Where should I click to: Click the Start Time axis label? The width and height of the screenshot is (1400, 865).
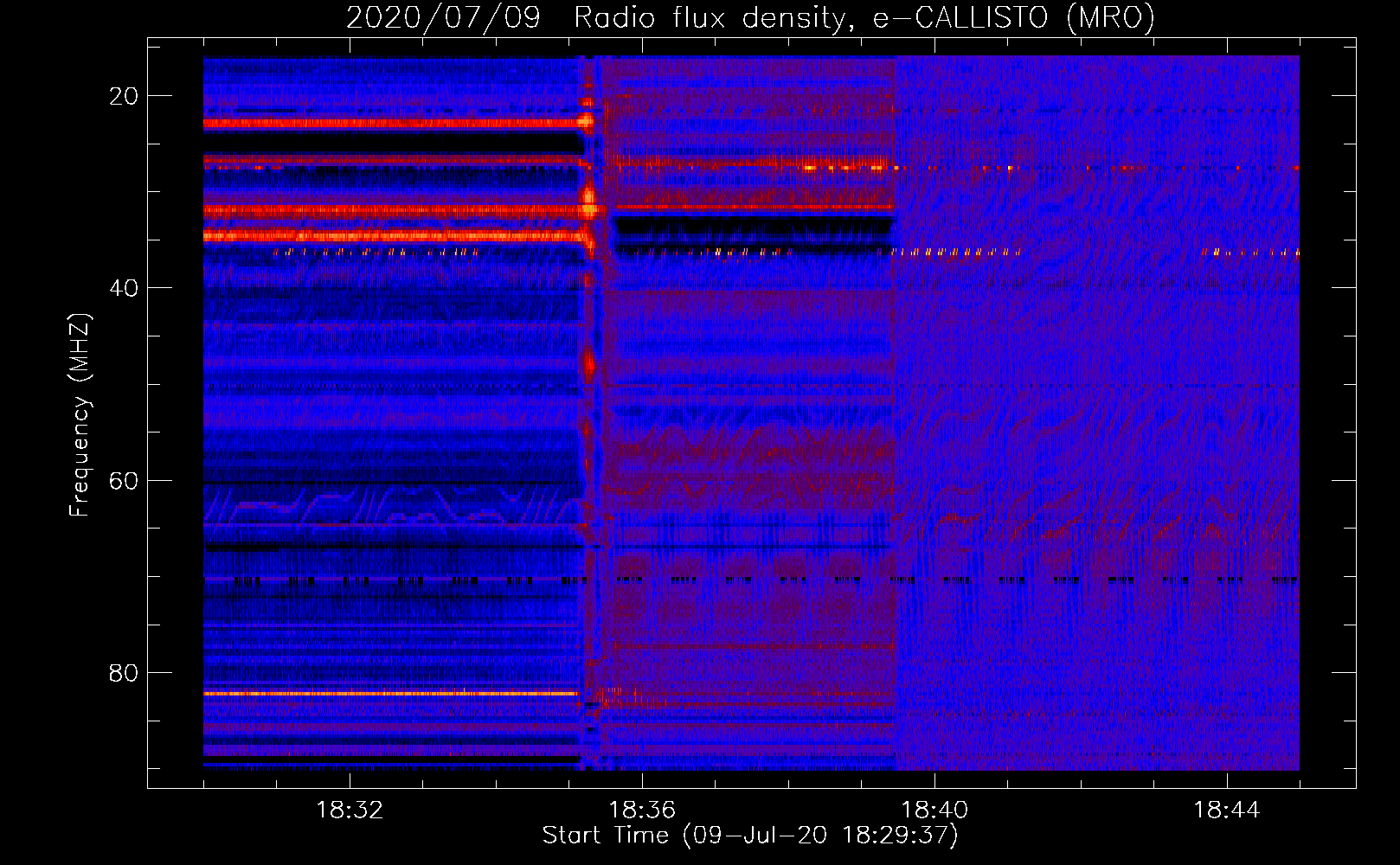point(750,836)
